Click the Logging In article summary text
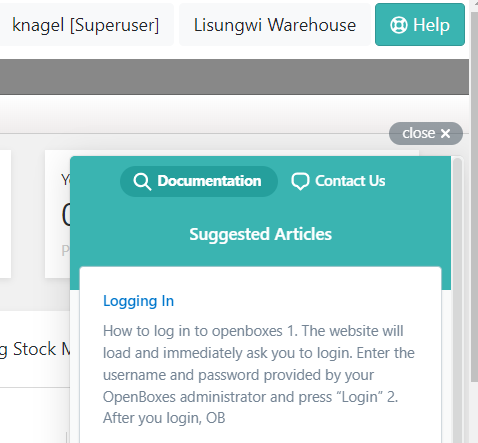The width and height of the screenshot is (478, 443). pyautogui.click(x=259, y=374)
